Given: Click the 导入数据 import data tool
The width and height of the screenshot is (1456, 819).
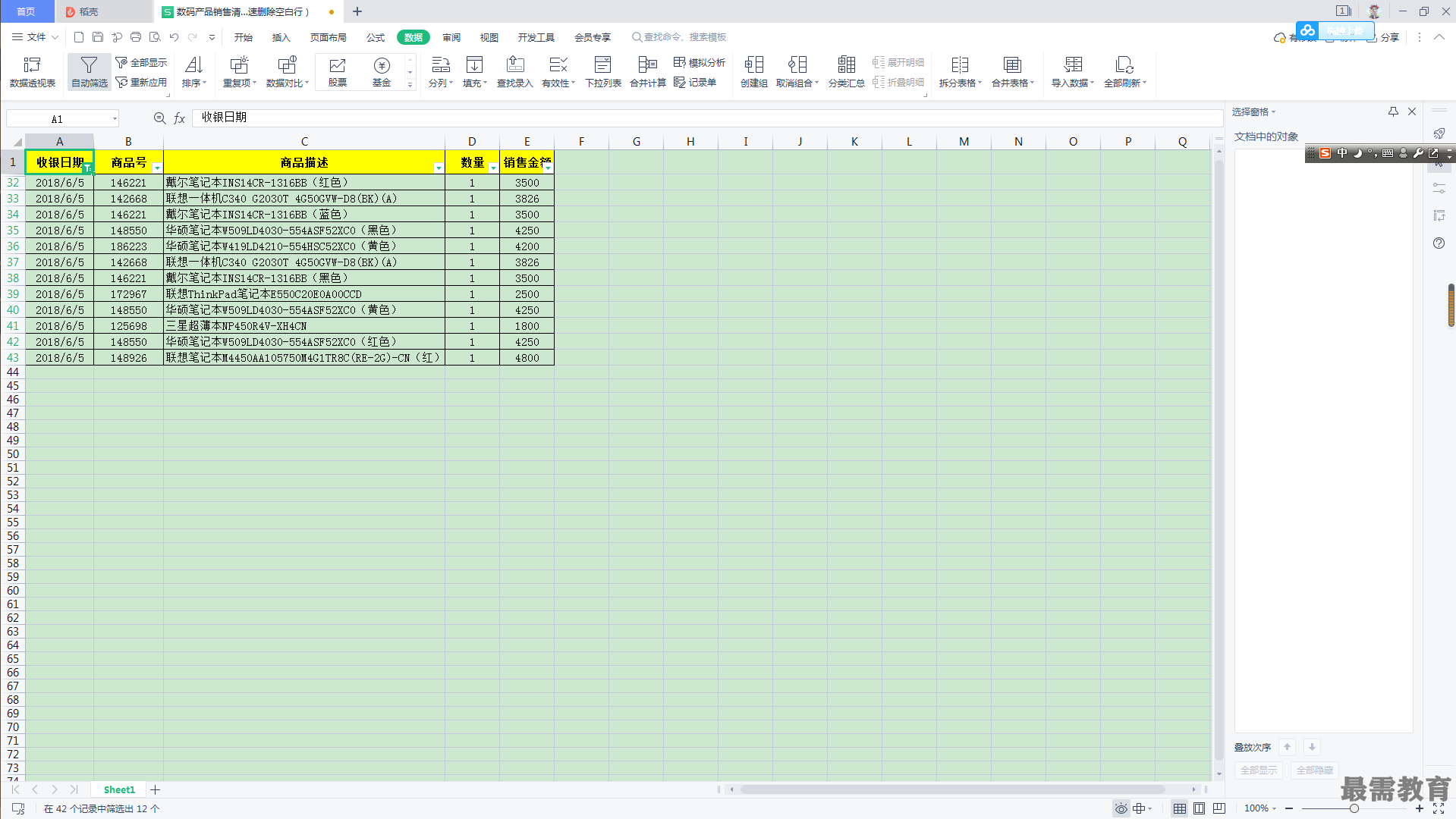Looking at the screenshot, I should 1073,72.
